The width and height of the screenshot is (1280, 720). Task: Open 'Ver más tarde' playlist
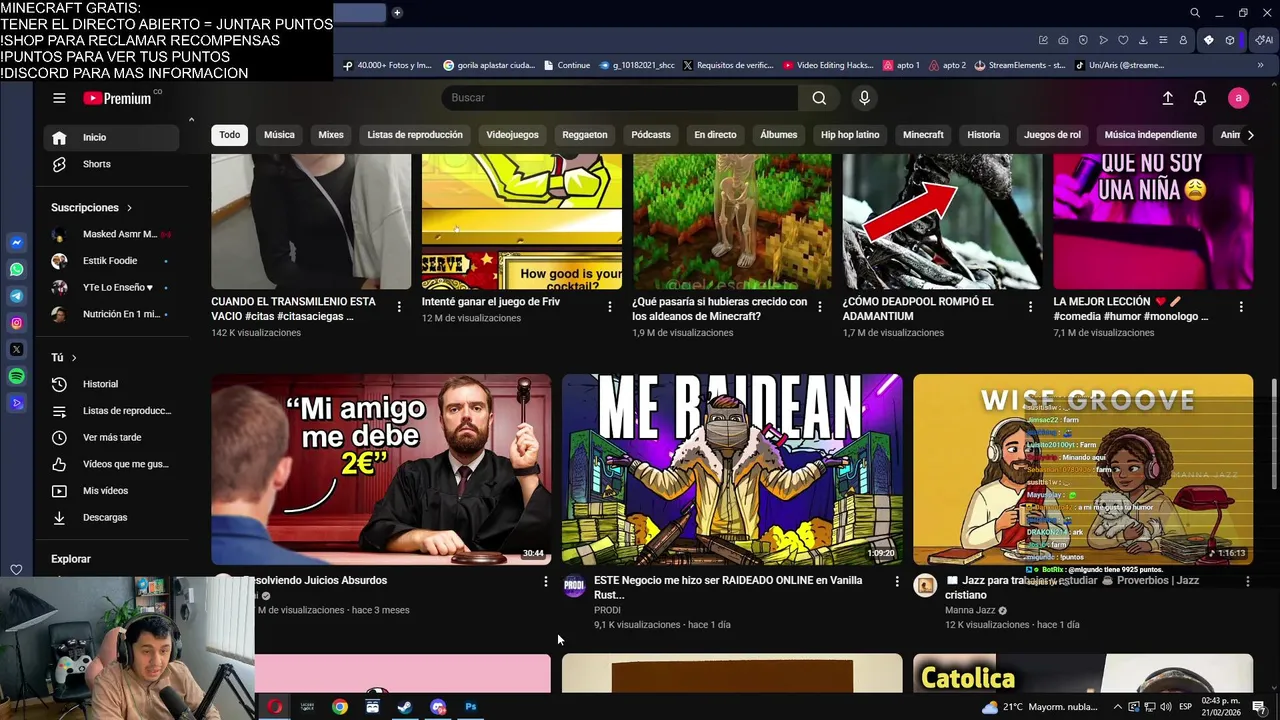[111, 438]
